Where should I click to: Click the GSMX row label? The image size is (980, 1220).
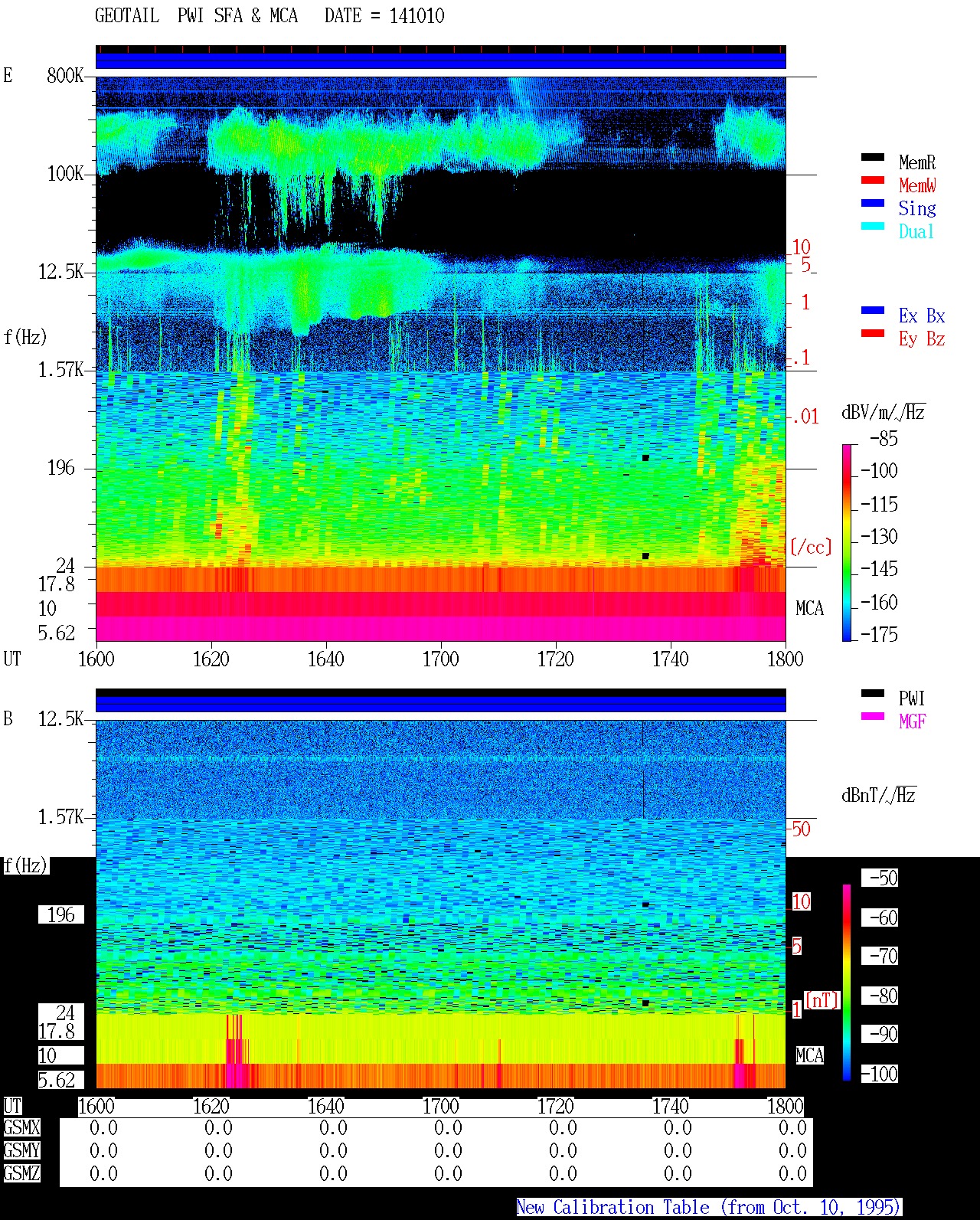click(21, 1127)
